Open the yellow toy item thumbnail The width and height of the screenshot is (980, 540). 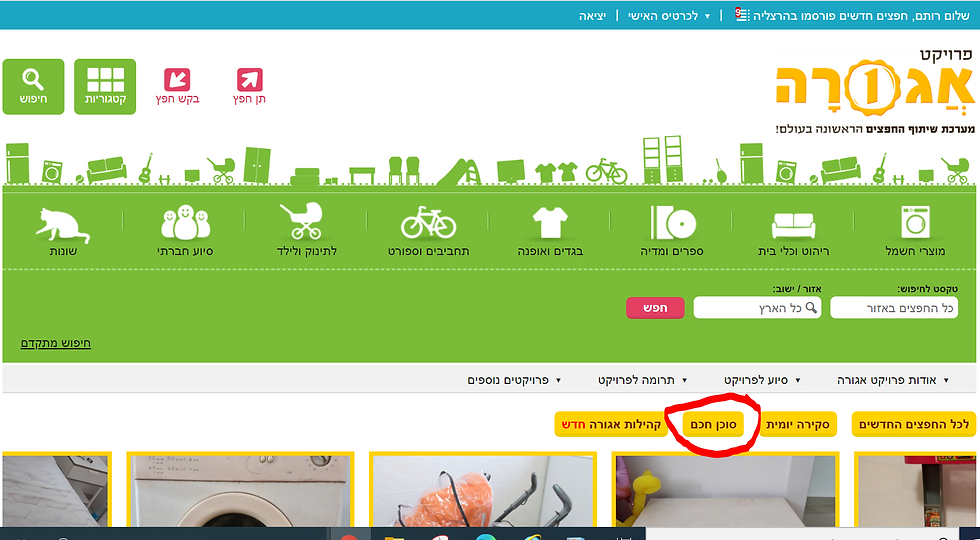click(x=725, y=489)
